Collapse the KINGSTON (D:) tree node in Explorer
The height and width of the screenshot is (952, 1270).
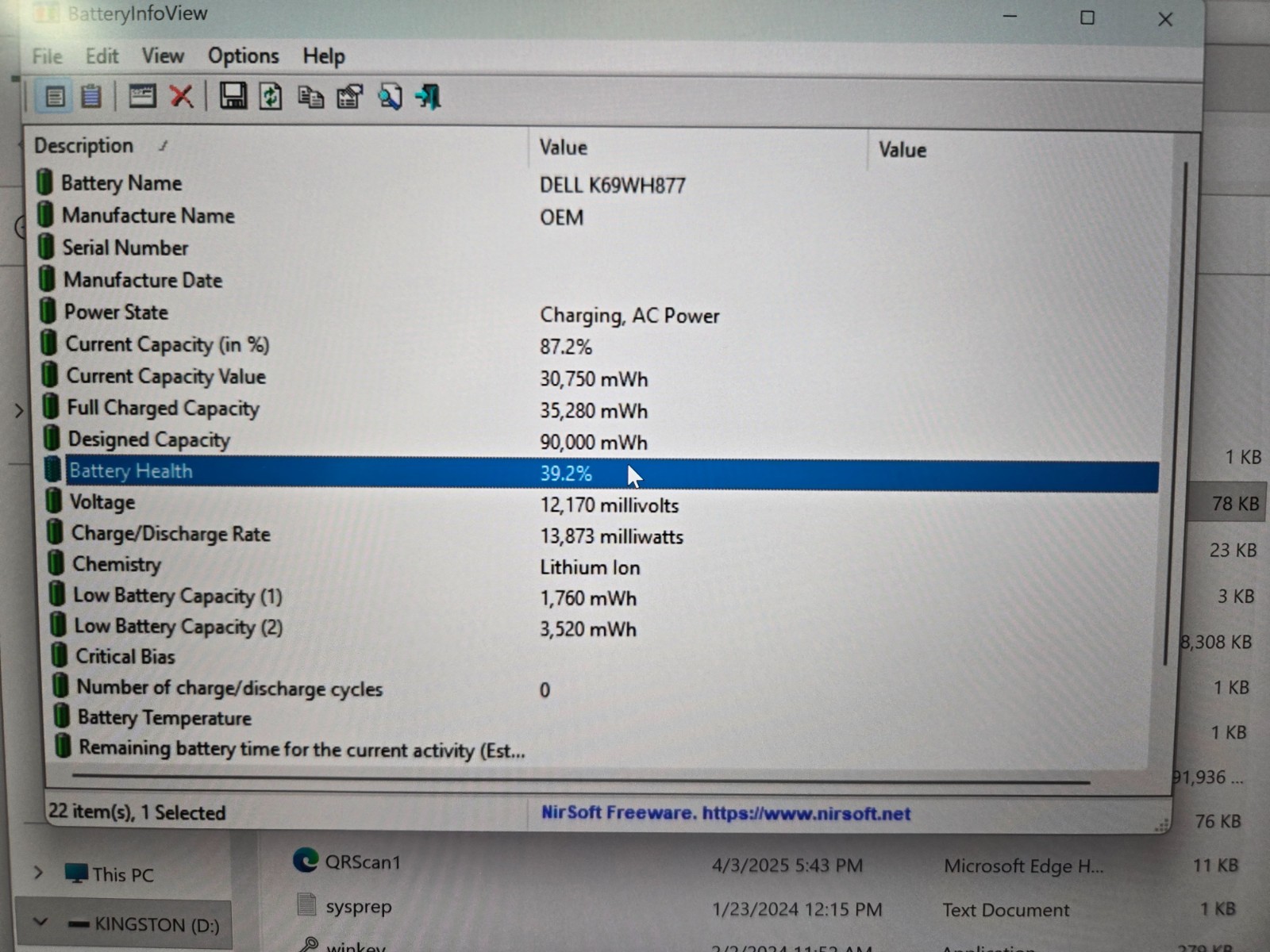[40, 922]
